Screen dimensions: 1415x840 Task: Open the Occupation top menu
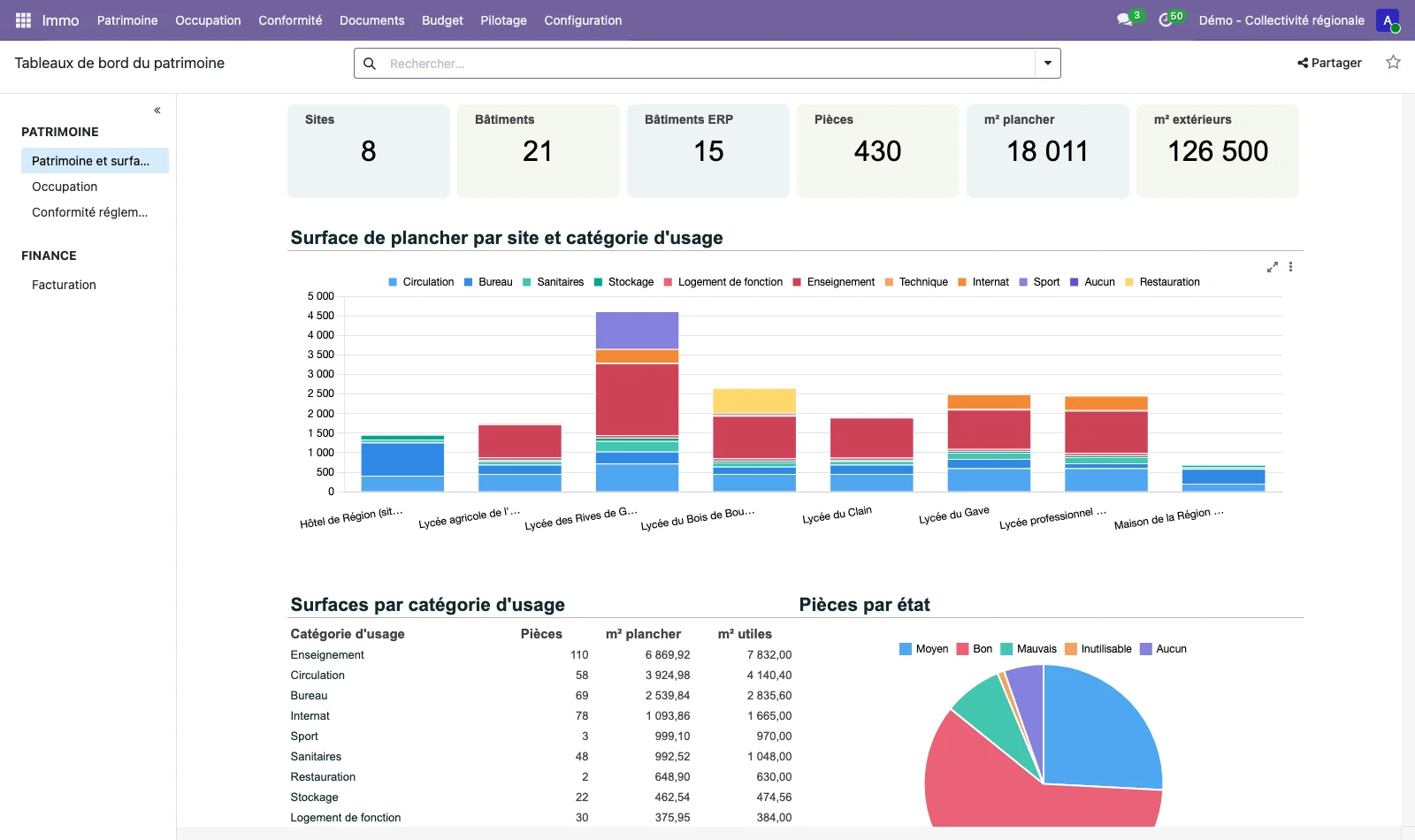(x=208, y=20)
